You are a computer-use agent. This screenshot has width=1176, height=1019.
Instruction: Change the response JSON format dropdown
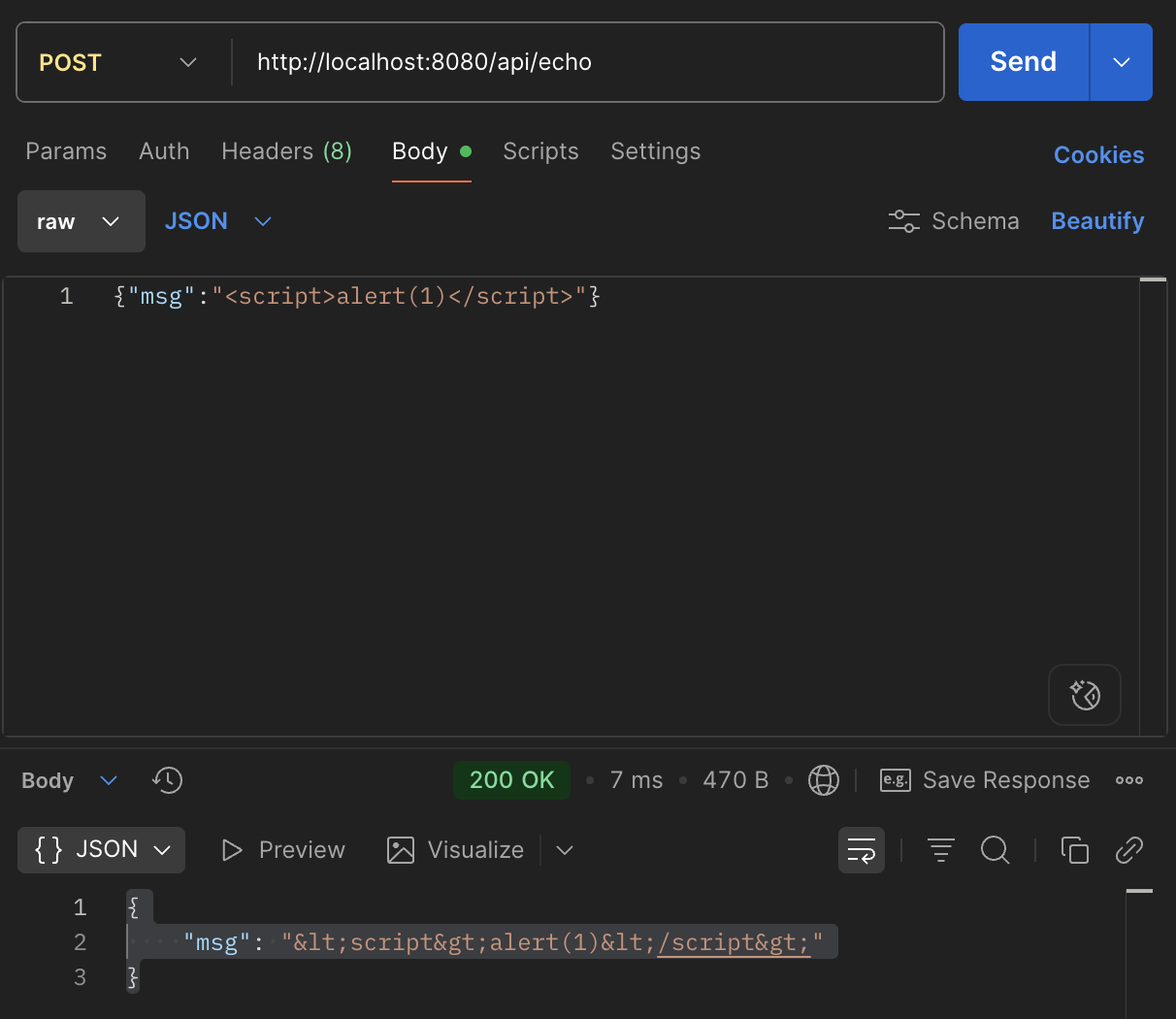click(101, 850)
